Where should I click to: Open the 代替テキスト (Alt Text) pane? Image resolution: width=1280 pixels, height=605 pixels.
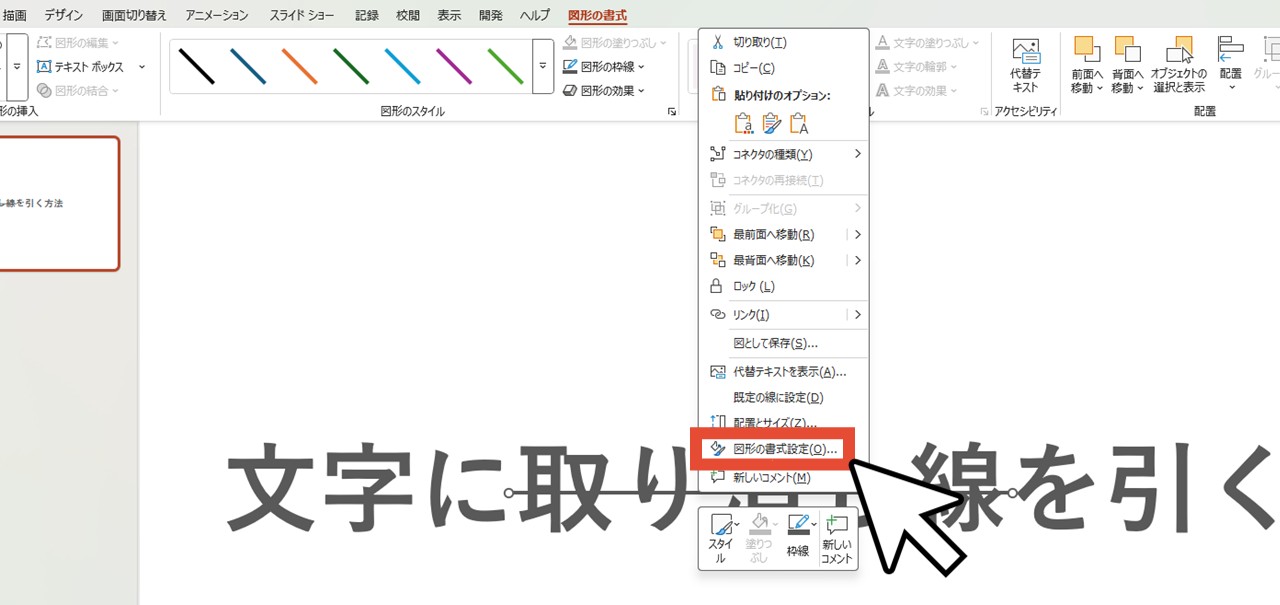point(1024,62)
